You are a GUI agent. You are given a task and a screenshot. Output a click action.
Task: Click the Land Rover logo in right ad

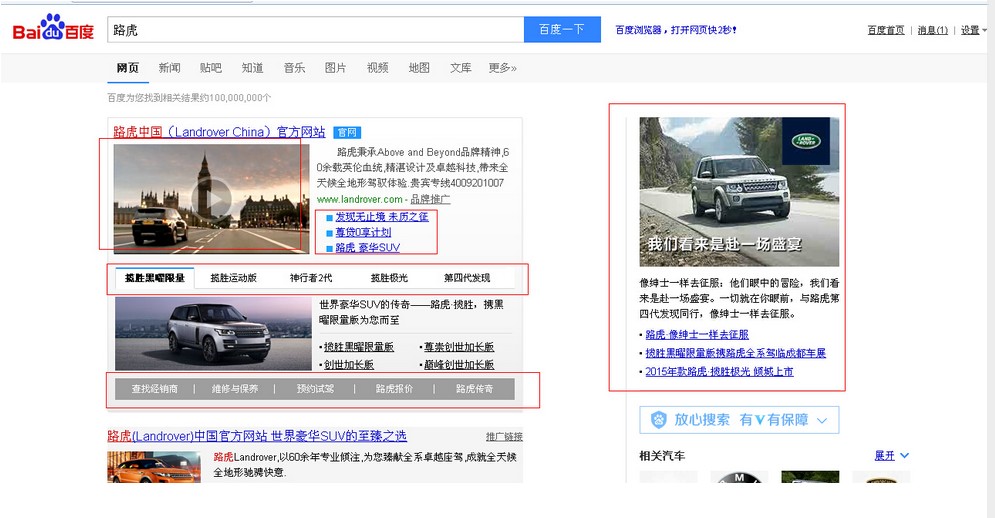pyautogui.click(x=806, y=140)
